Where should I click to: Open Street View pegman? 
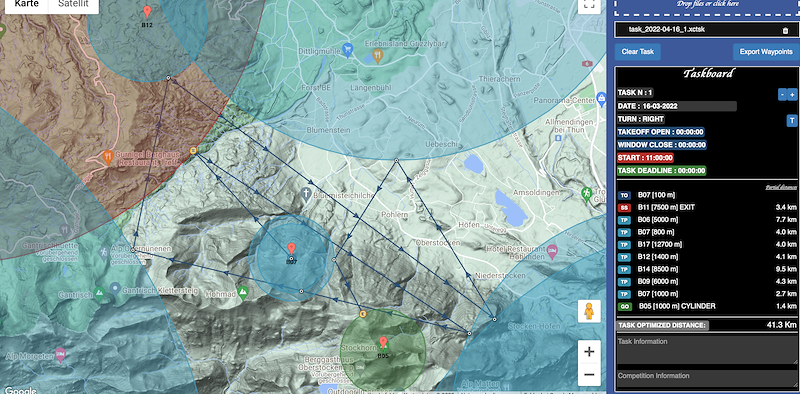coord(589,311)
